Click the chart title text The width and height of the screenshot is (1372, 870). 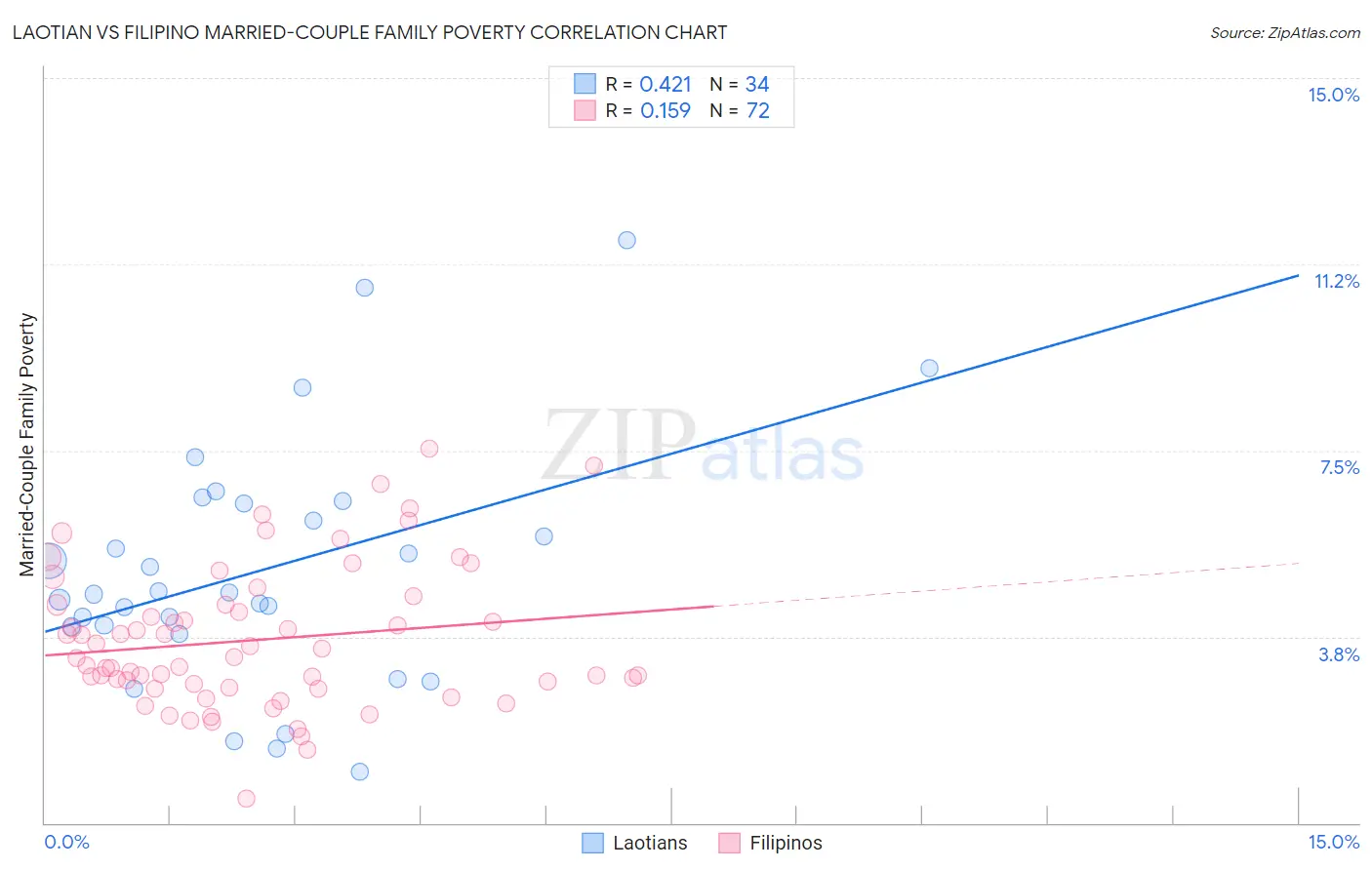(370, 32)
